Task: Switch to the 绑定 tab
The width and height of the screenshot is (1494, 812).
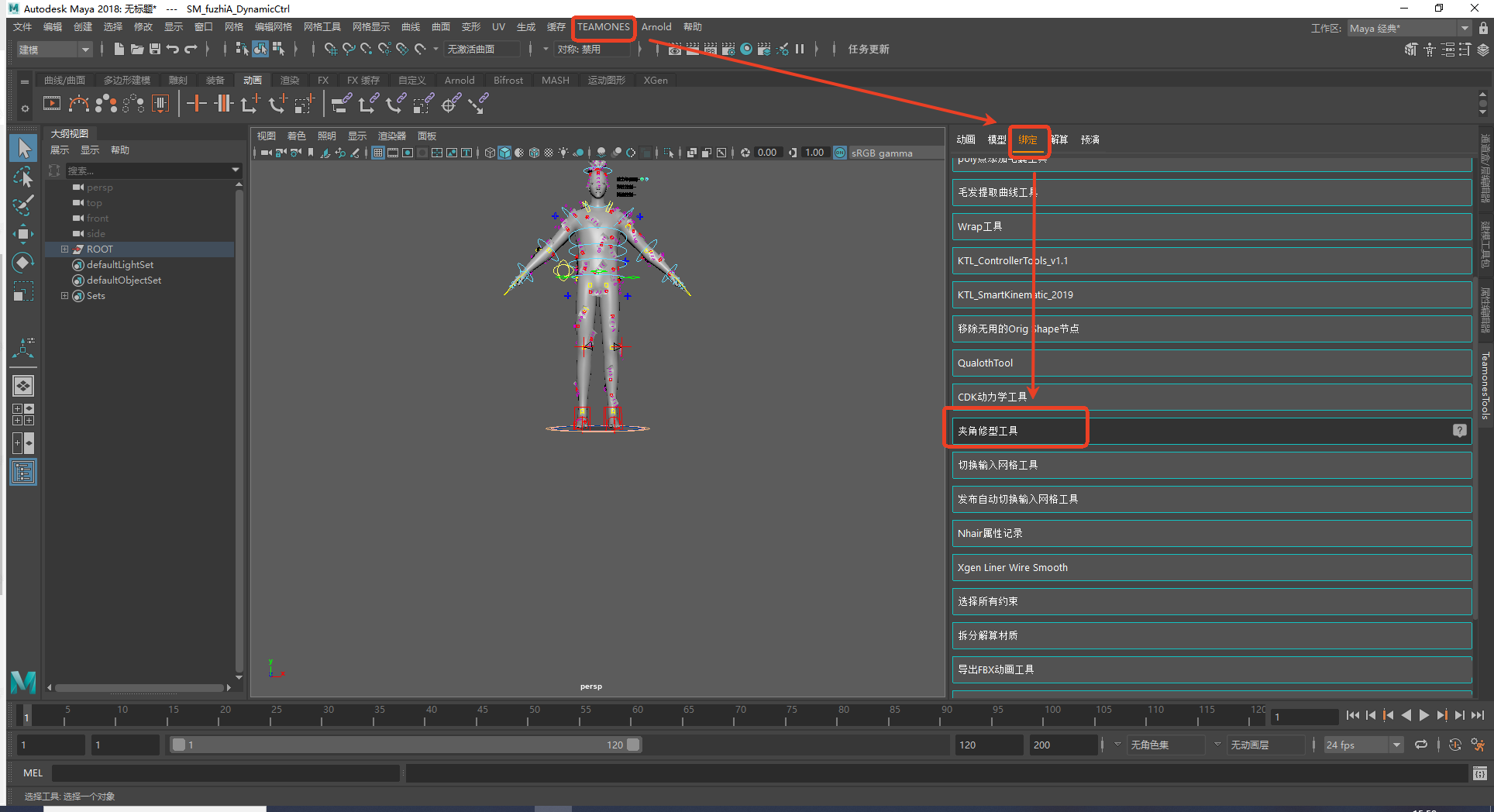Action: [x=1028, y=139]
